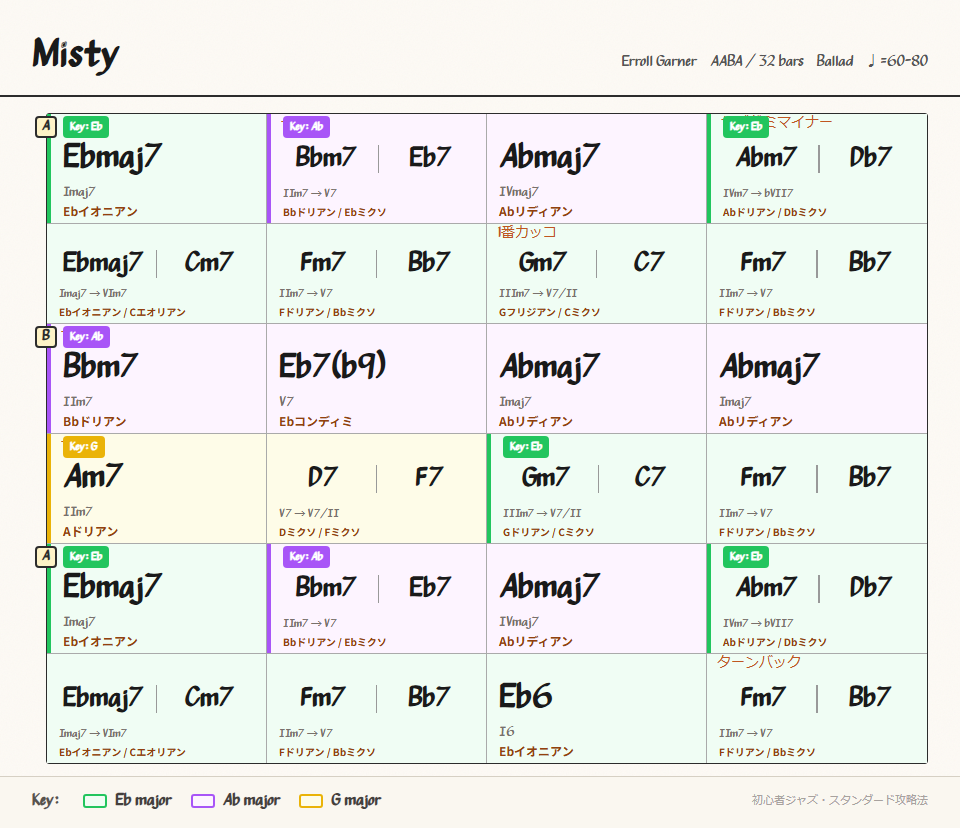The width and height of the screenshot is (960, 828).
Task: Click the F7 chord next to D7
Action: click(429, 477)
